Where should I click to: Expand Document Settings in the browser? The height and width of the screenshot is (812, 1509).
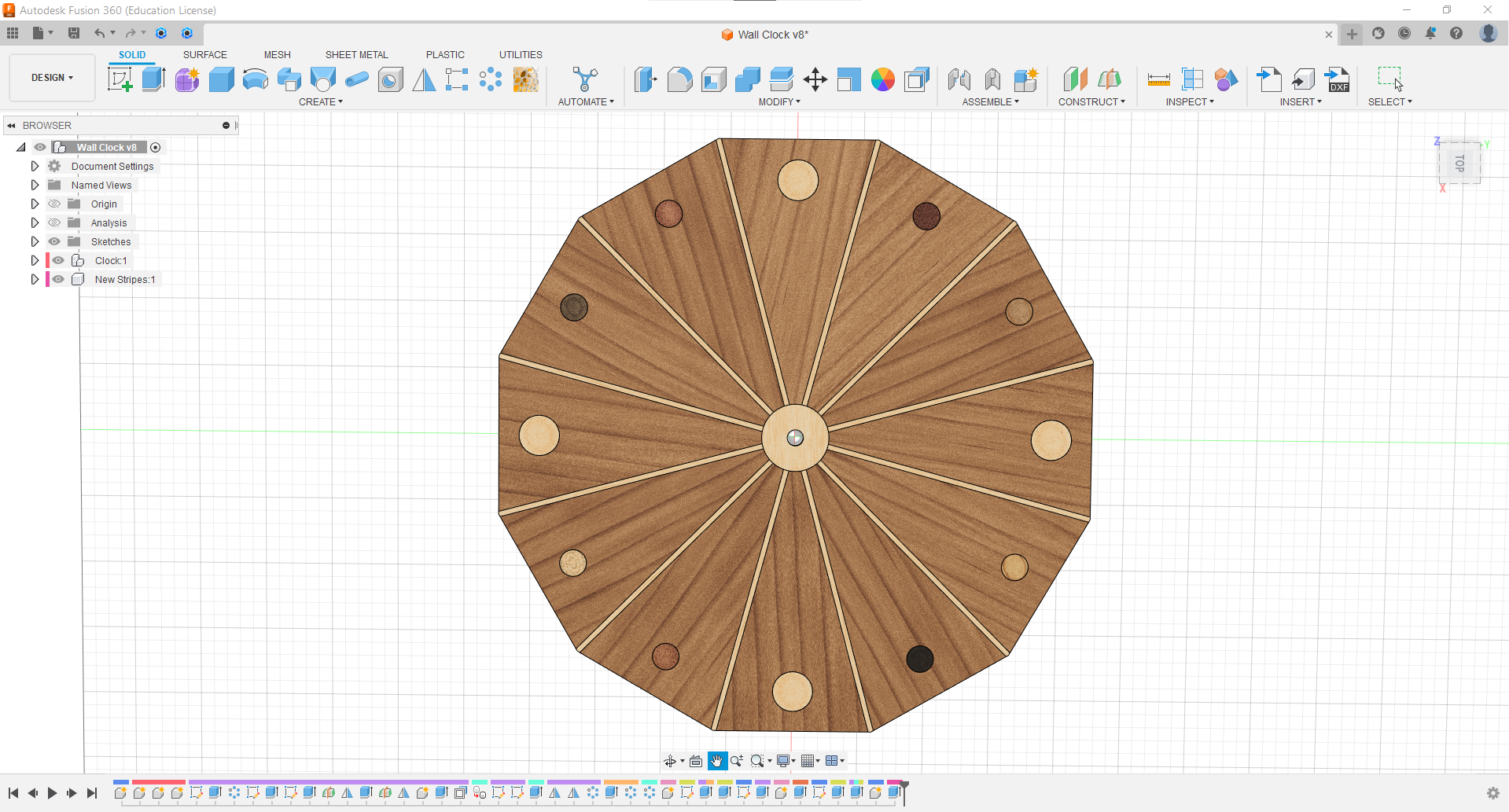click(35, 166)
